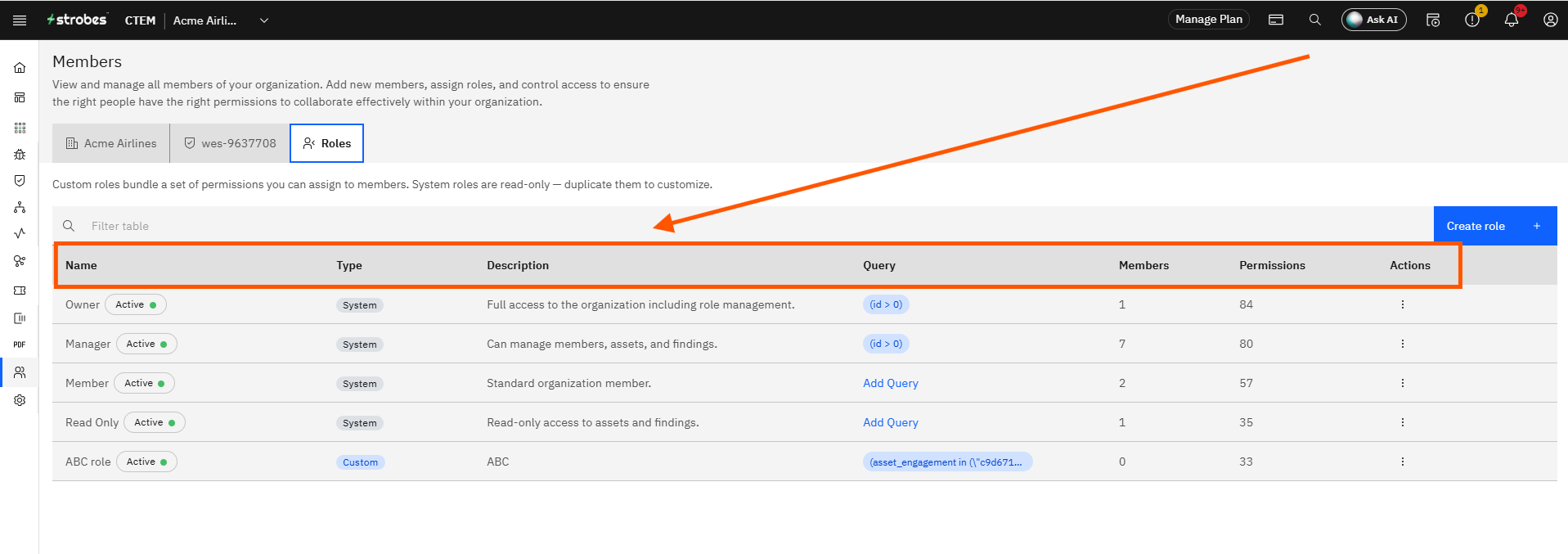Open the user profile avatar menu

coord(1550,20)
